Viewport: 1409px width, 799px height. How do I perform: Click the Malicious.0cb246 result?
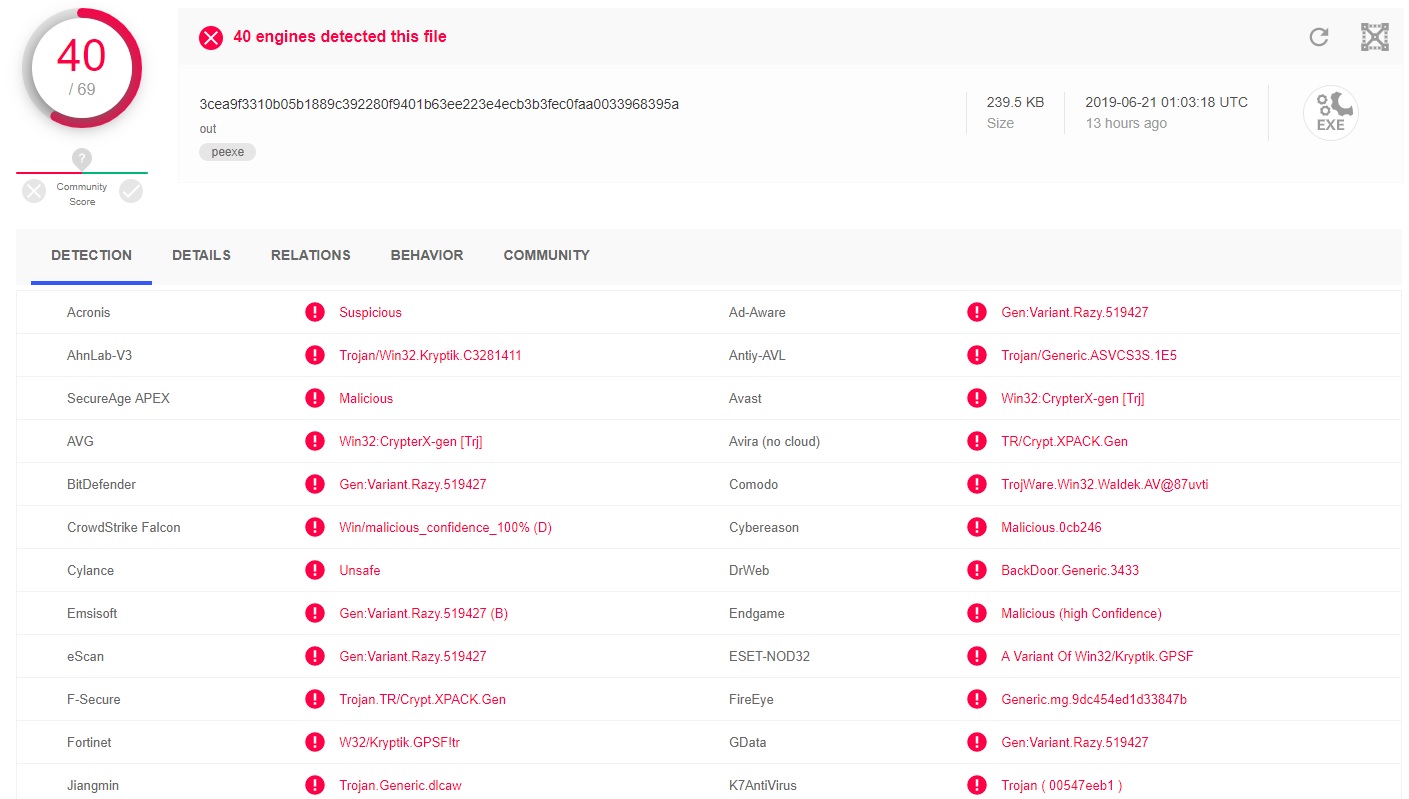pyautogui.click(x=1051, y=527)
